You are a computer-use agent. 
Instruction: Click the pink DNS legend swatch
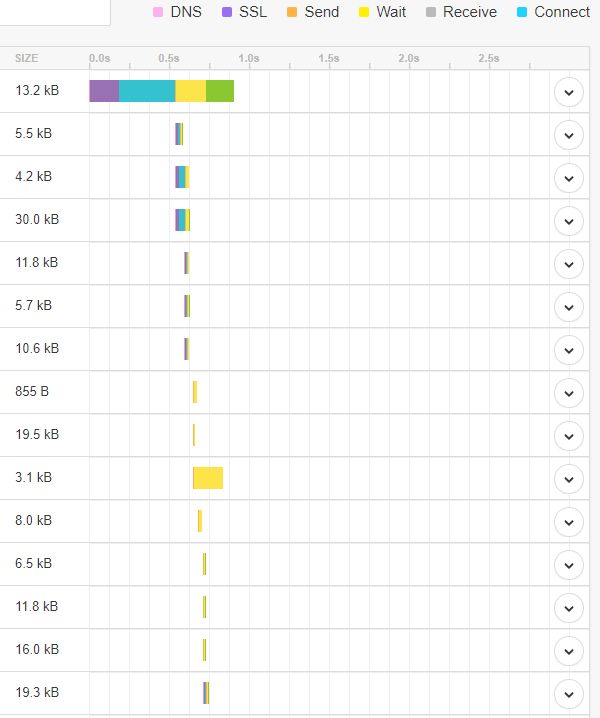157,12
